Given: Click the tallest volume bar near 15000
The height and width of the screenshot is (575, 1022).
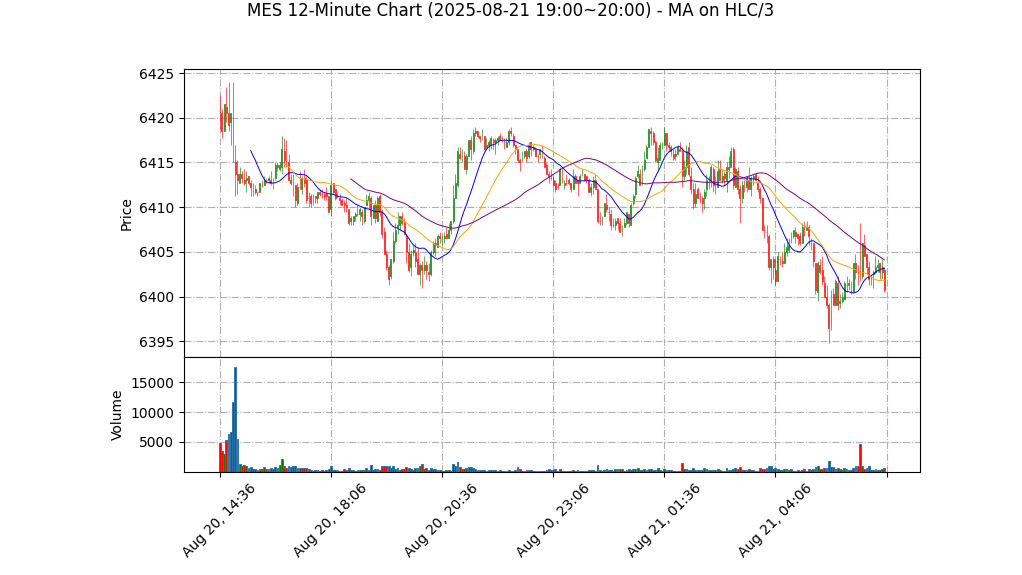Looking at the screenshot, I should point(235,419).
